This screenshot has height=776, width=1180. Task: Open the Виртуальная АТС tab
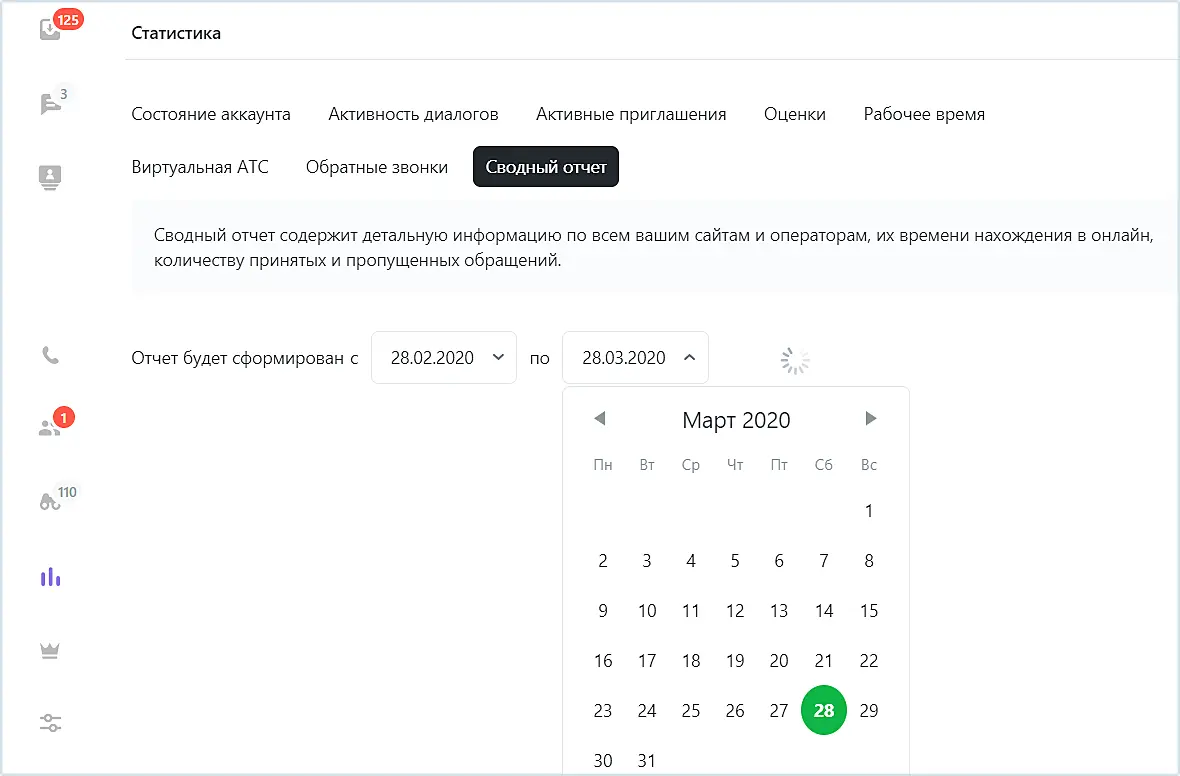(x=200, y=167)
